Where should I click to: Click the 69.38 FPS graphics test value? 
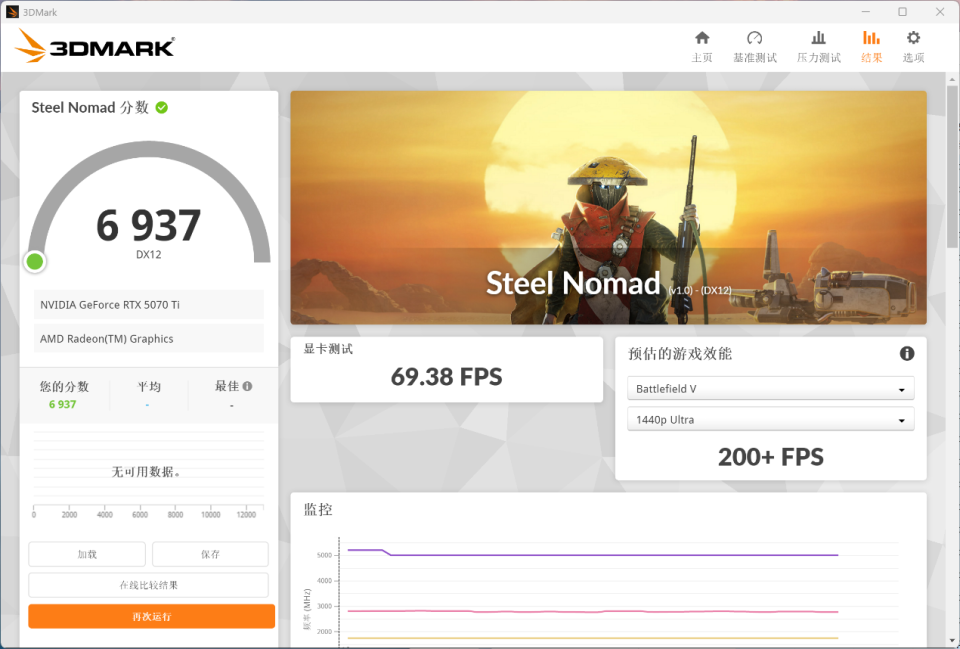point(446,377)
